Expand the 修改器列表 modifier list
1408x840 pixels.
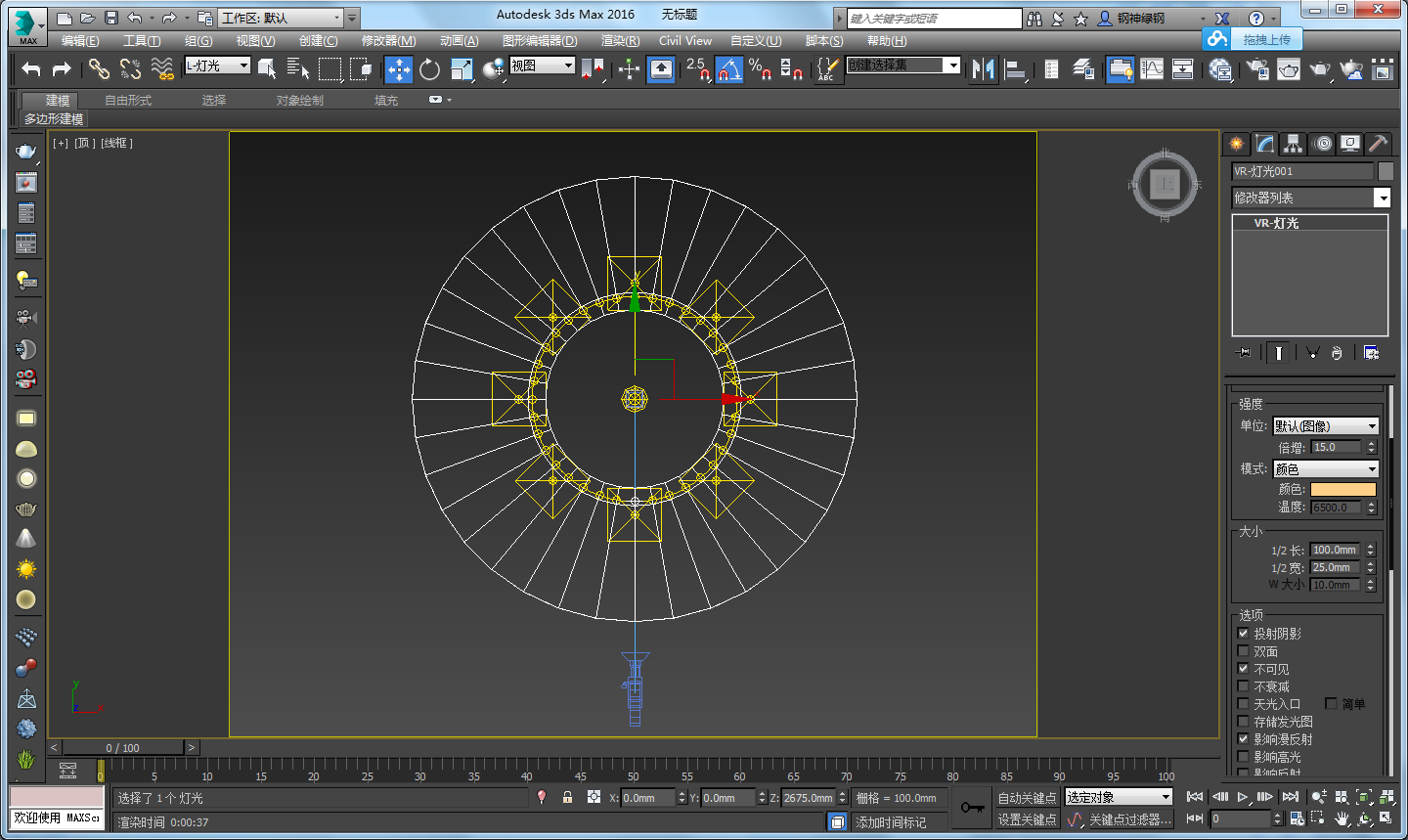[x=1310, y=198]
